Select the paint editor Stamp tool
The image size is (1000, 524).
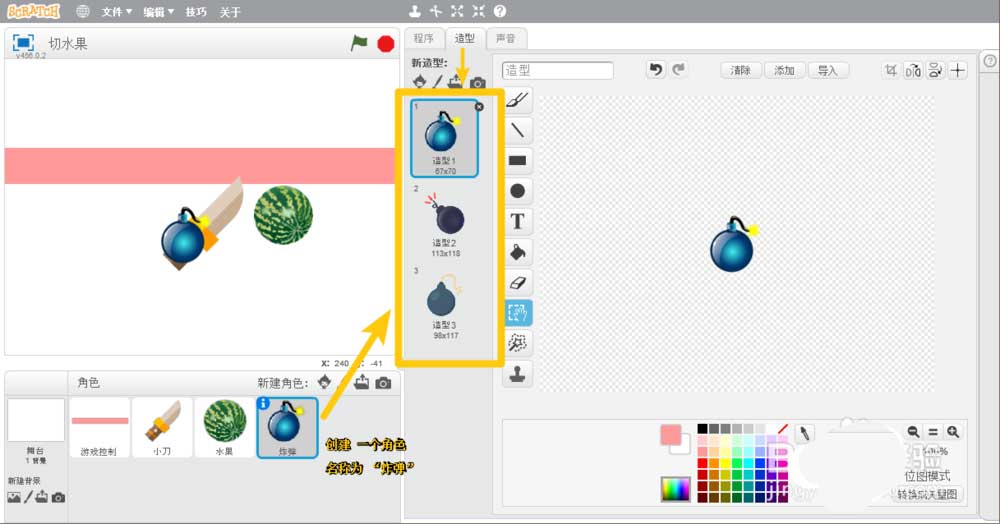517,374
